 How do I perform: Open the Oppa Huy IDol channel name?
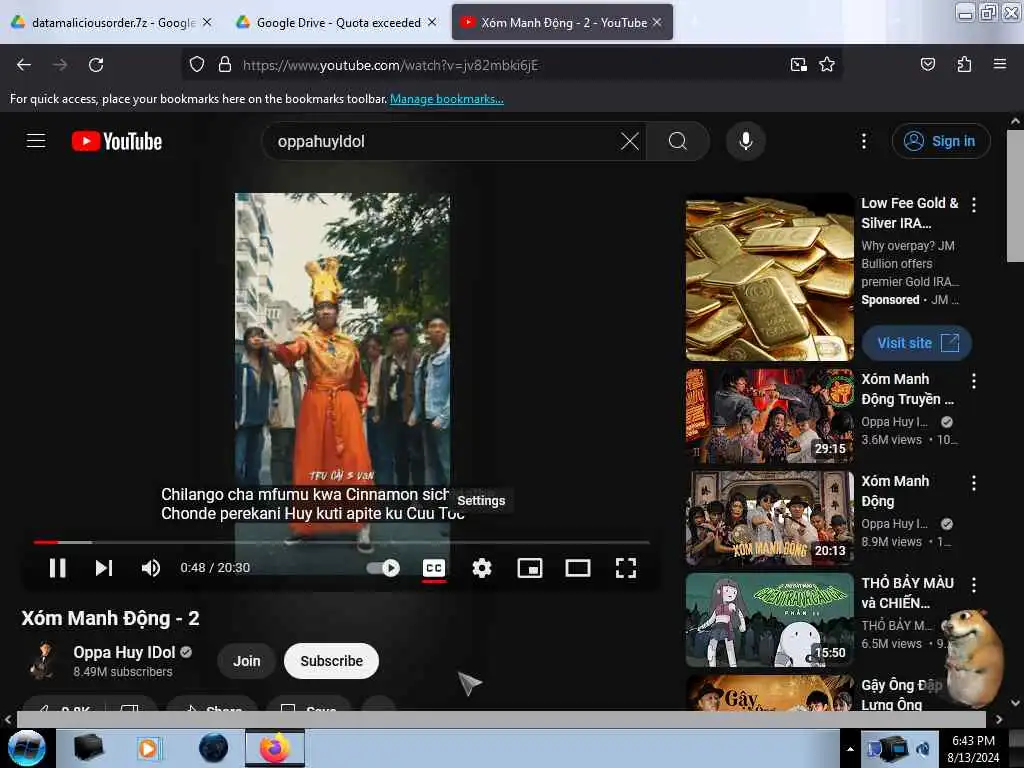tap(124, 652)
